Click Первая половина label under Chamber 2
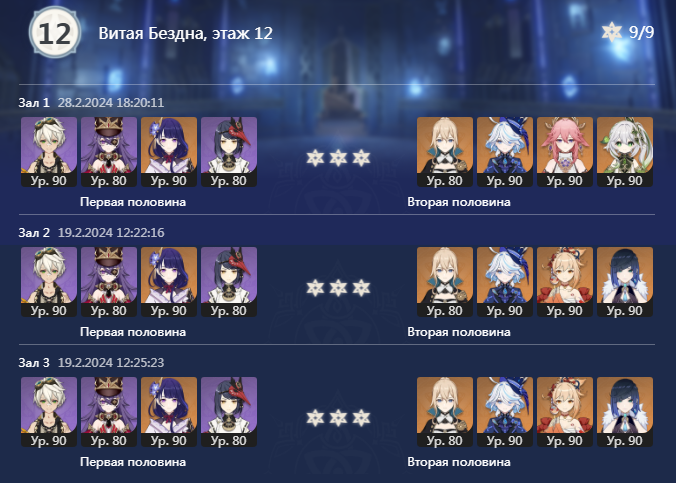 (133, 332)
